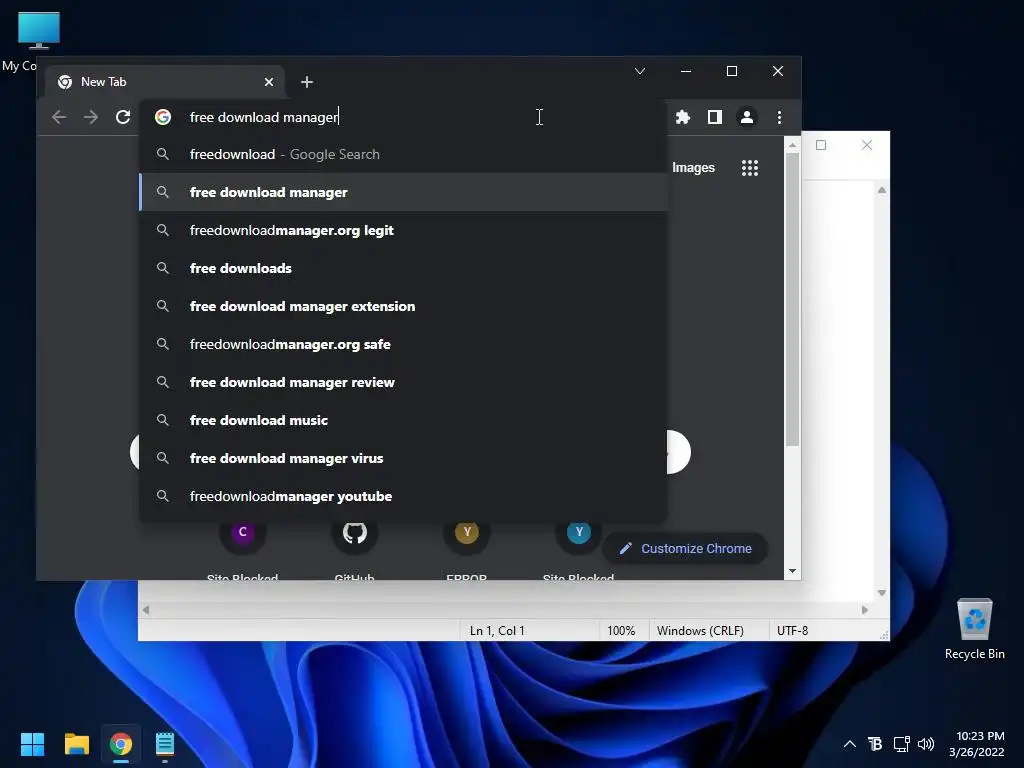Click 'Windows (CRLF)' in Notepad status bar
Image resolution: width=1024 pixels, height=768 pixels.
pyautogui.click(x=700, y=631)
